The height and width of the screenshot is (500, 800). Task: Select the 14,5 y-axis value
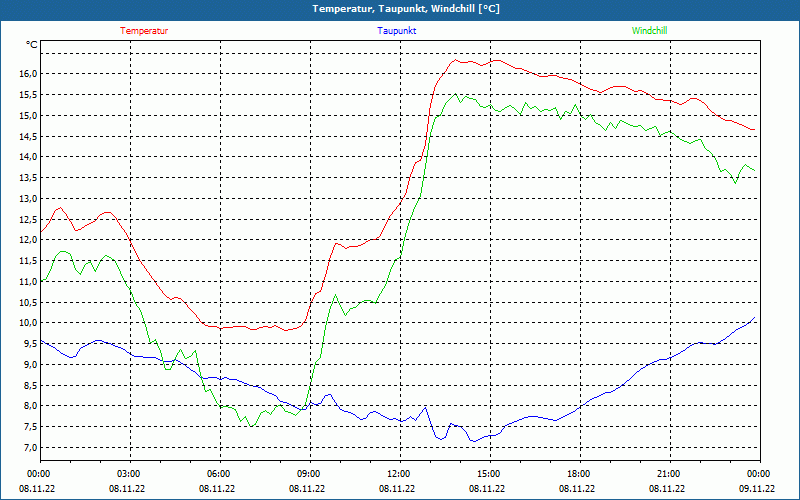[28, 136]
